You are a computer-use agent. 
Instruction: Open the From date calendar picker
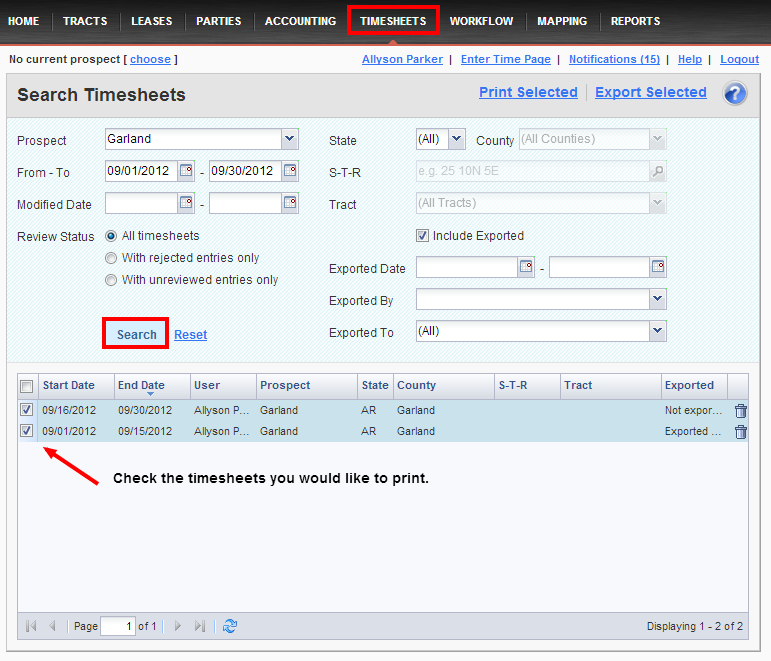tap(186, 171)
